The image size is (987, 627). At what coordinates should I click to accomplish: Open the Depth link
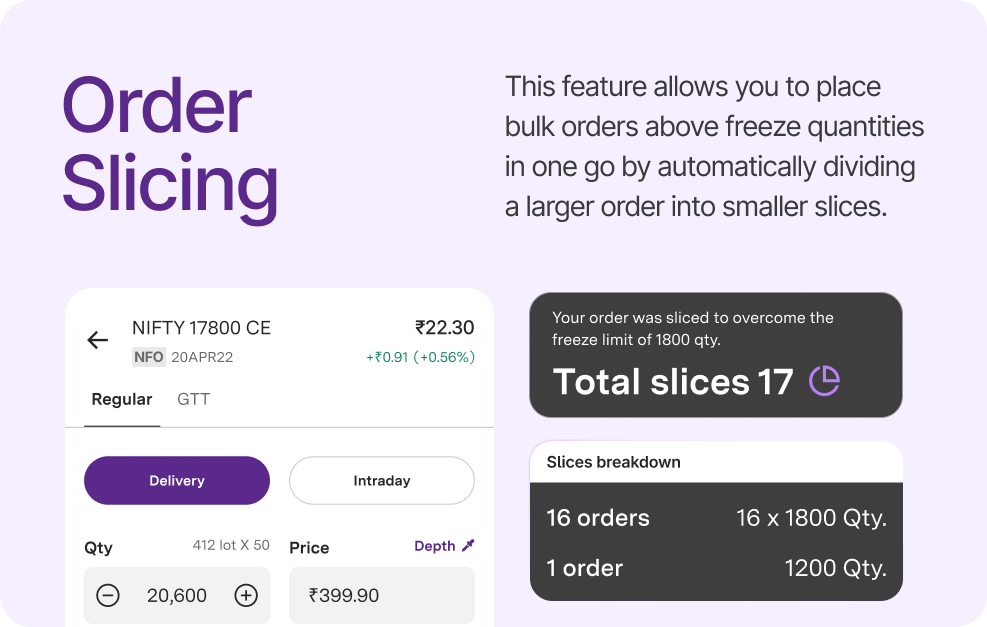click(x=435, y=546)
